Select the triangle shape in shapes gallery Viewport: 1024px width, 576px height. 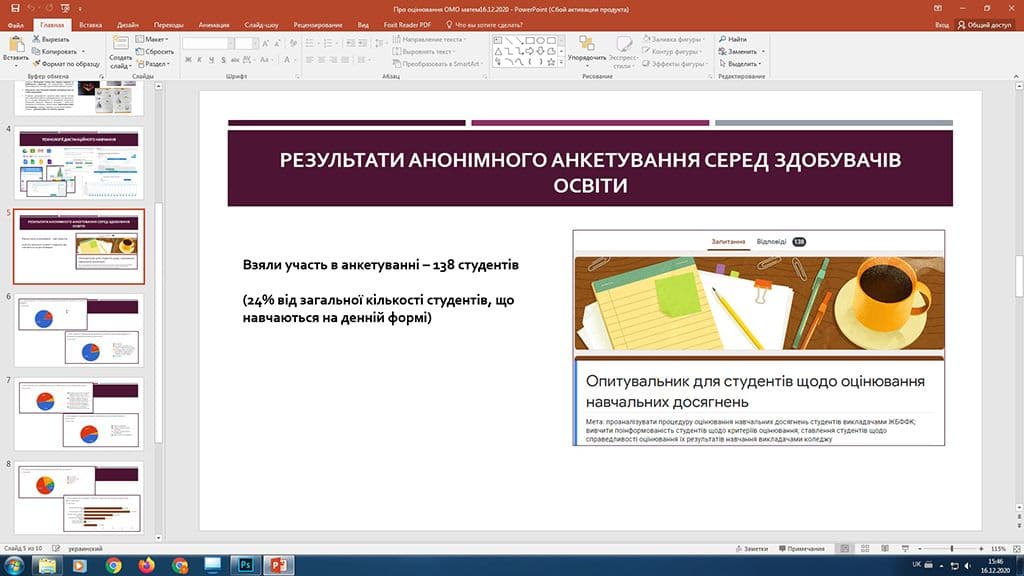[x=498, y=51]
